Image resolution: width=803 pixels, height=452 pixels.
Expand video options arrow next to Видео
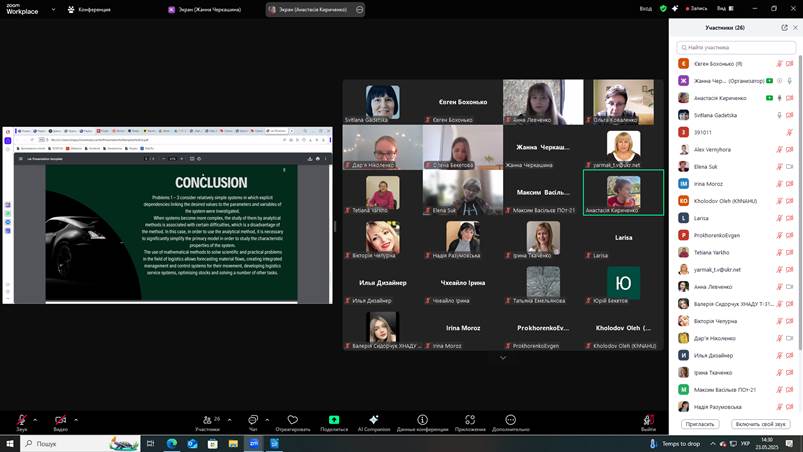(x=76, y=419)
